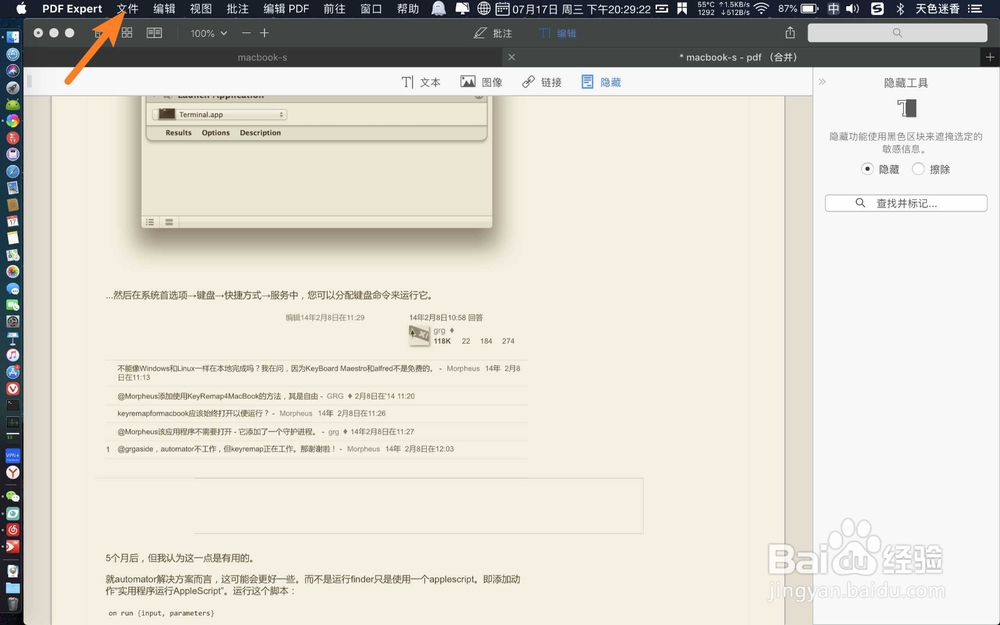
Task: Switch to the macbook-s - pdf (合并) tab
Action: pos(739,57)
